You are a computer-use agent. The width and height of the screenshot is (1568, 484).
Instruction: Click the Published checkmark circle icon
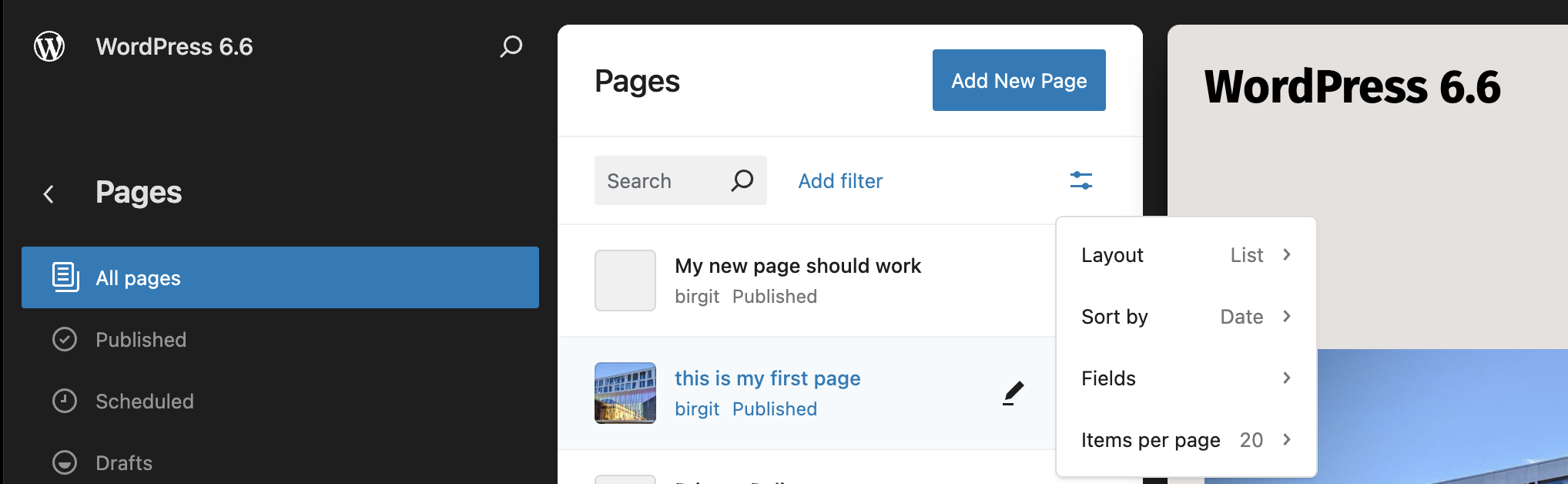click(65, 339)
